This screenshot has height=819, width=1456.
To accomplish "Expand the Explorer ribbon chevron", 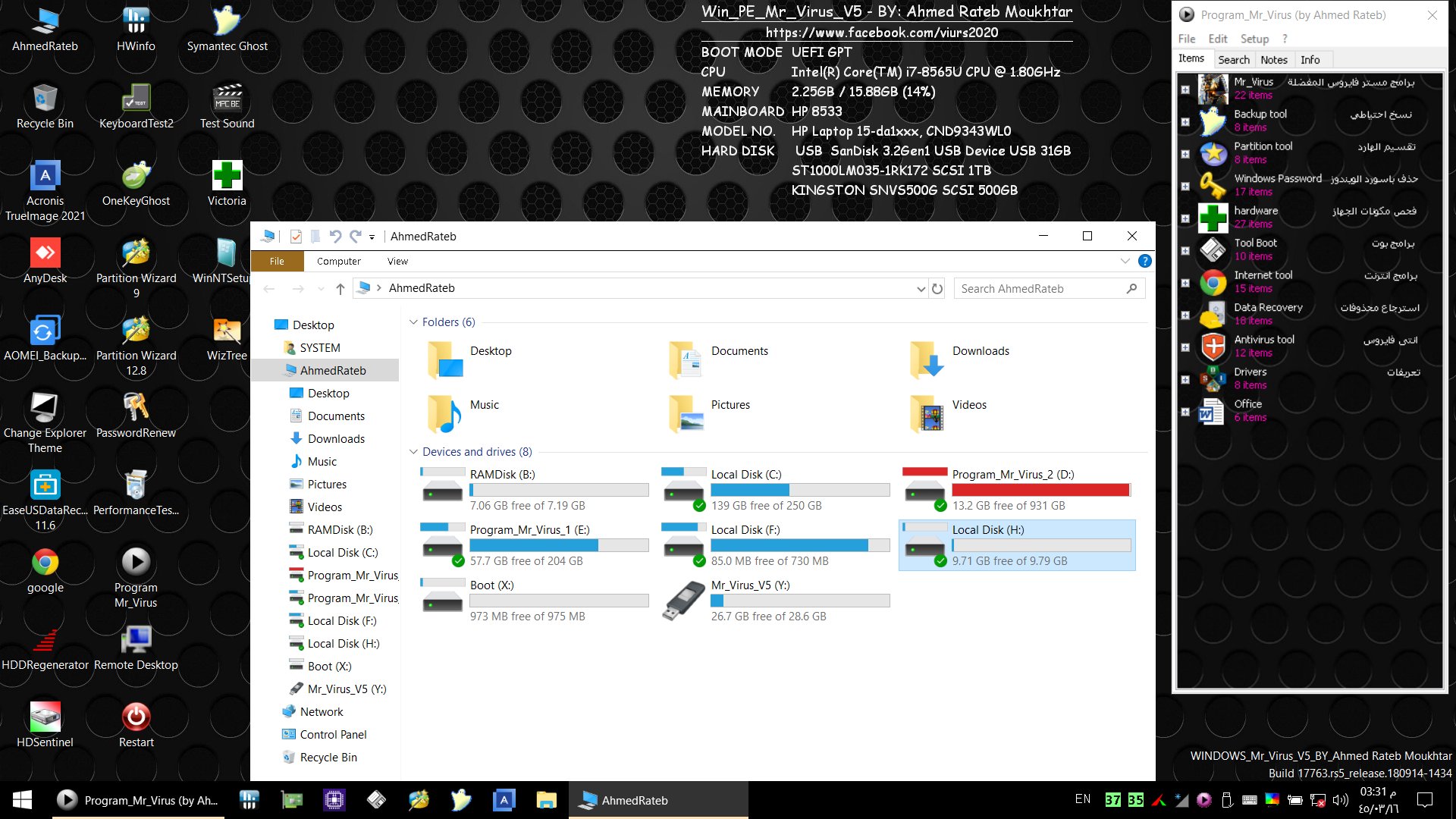I will pyautogui.click(x=1125, y=261).
